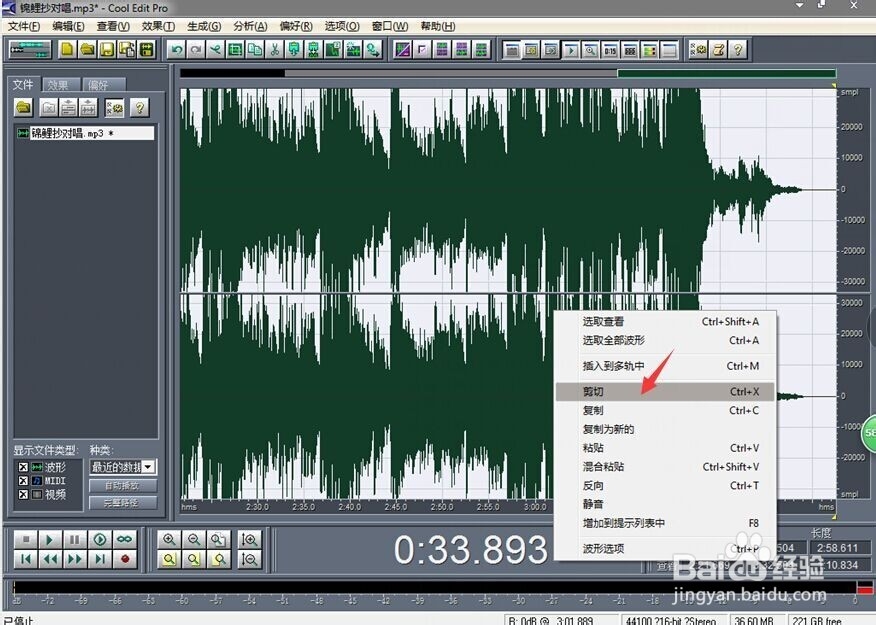
Task: Click the vertical Zoom In icon
Action: point(249,540)
